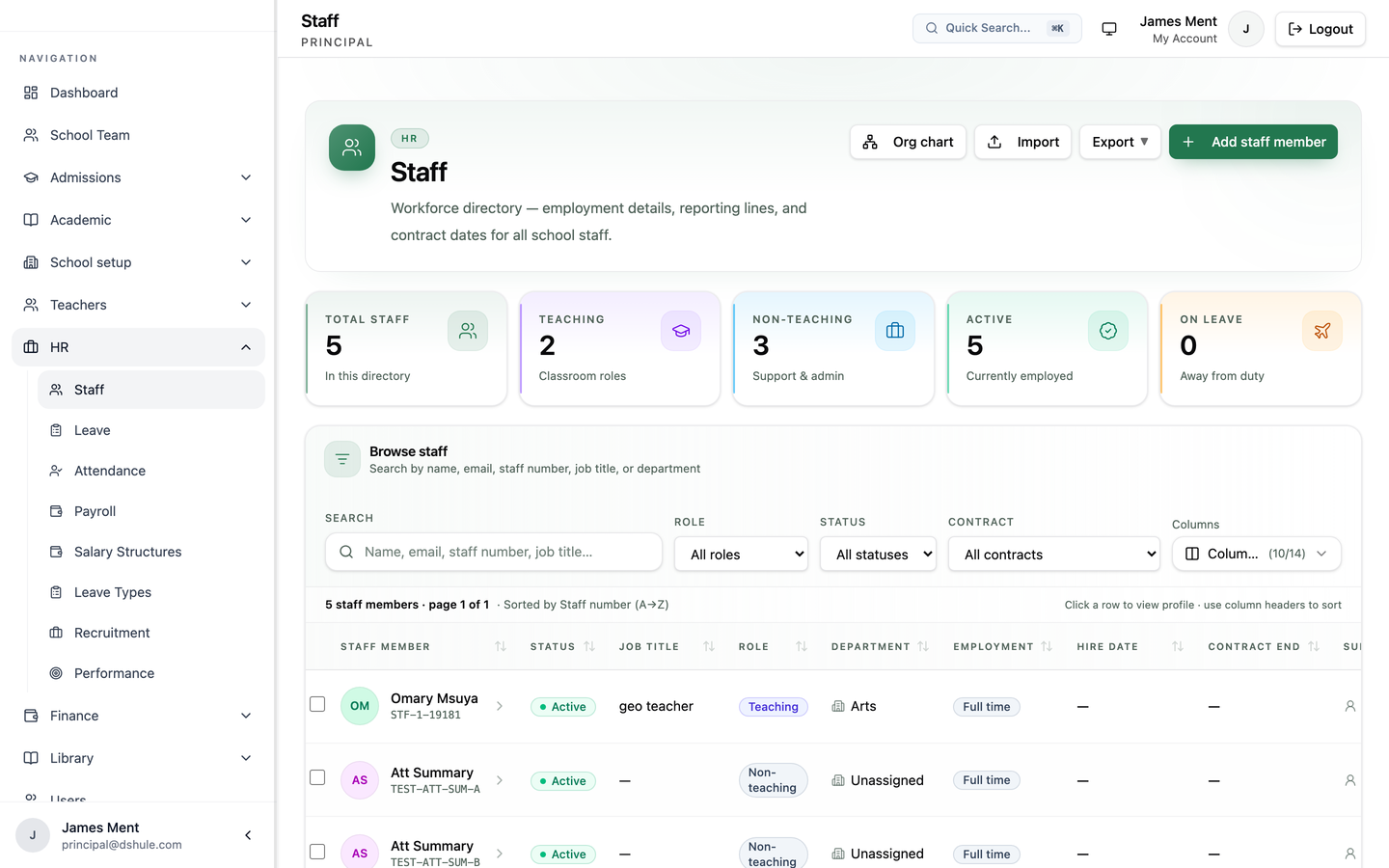1389x868 pixels.
Task: Open Leave Types in HR submenu
Action: point(151,592)
